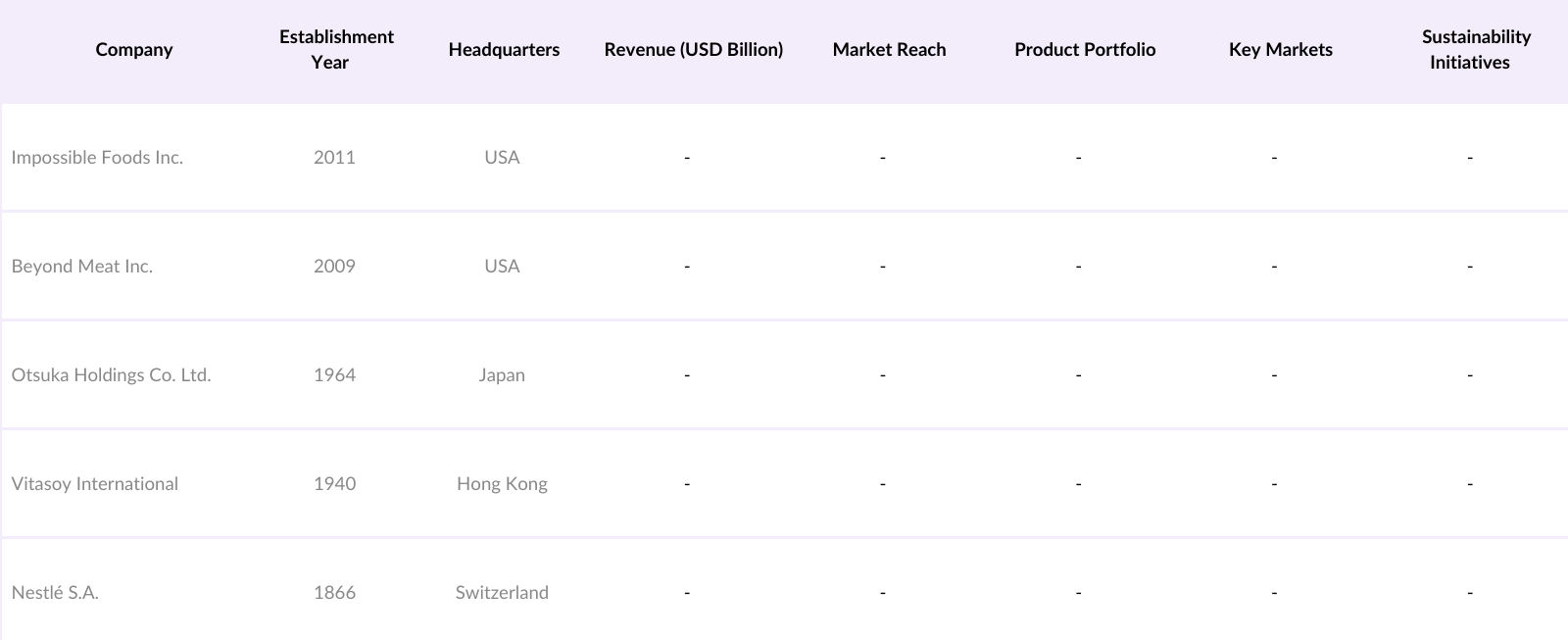The height and width of the screenshot is (640, 1568).
Task: Click the Market Reach column header
Action: (x=890, y=50)
